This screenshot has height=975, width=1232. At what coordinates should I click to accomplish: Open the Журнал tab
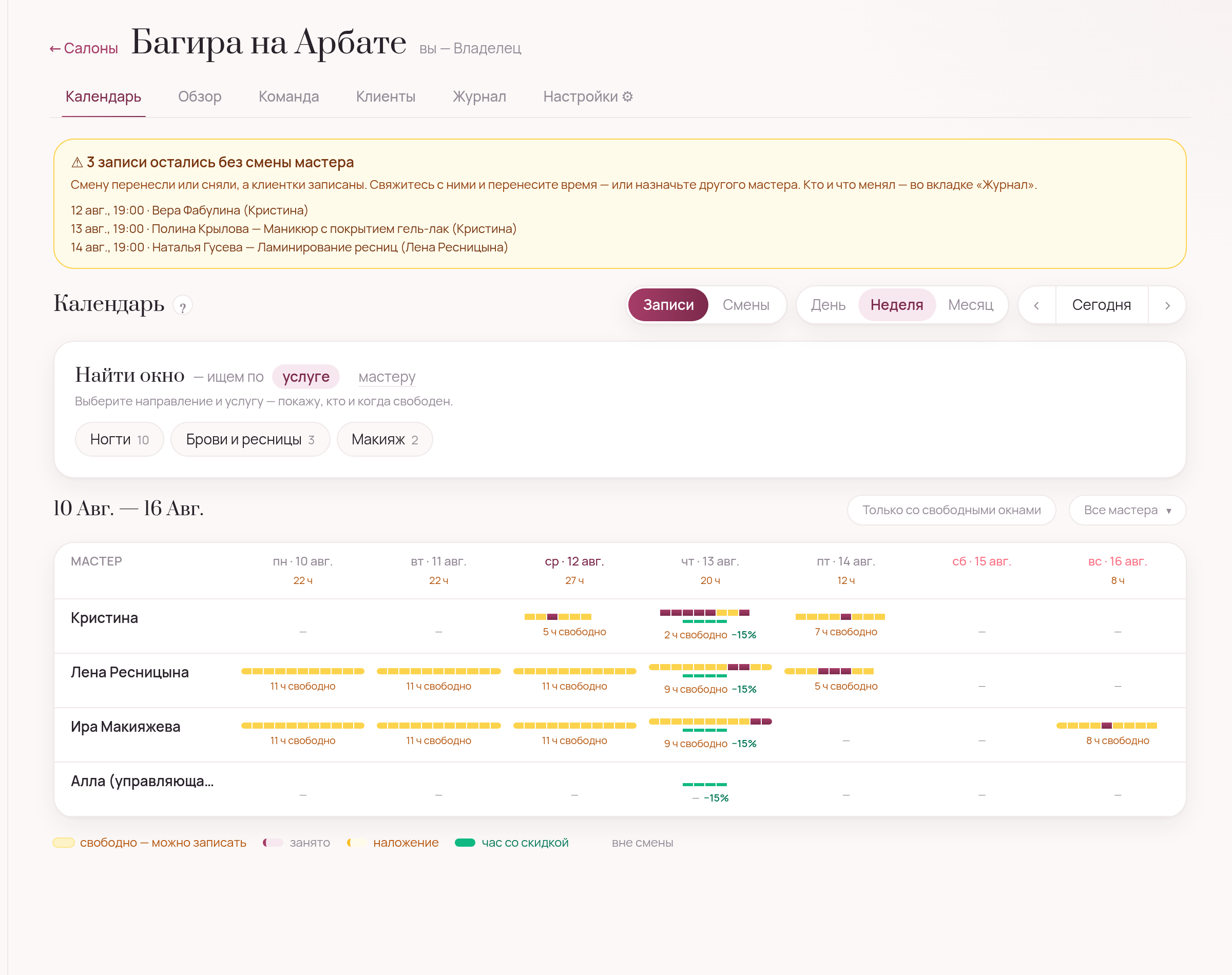pyautogui.click(x=479, y=96)
